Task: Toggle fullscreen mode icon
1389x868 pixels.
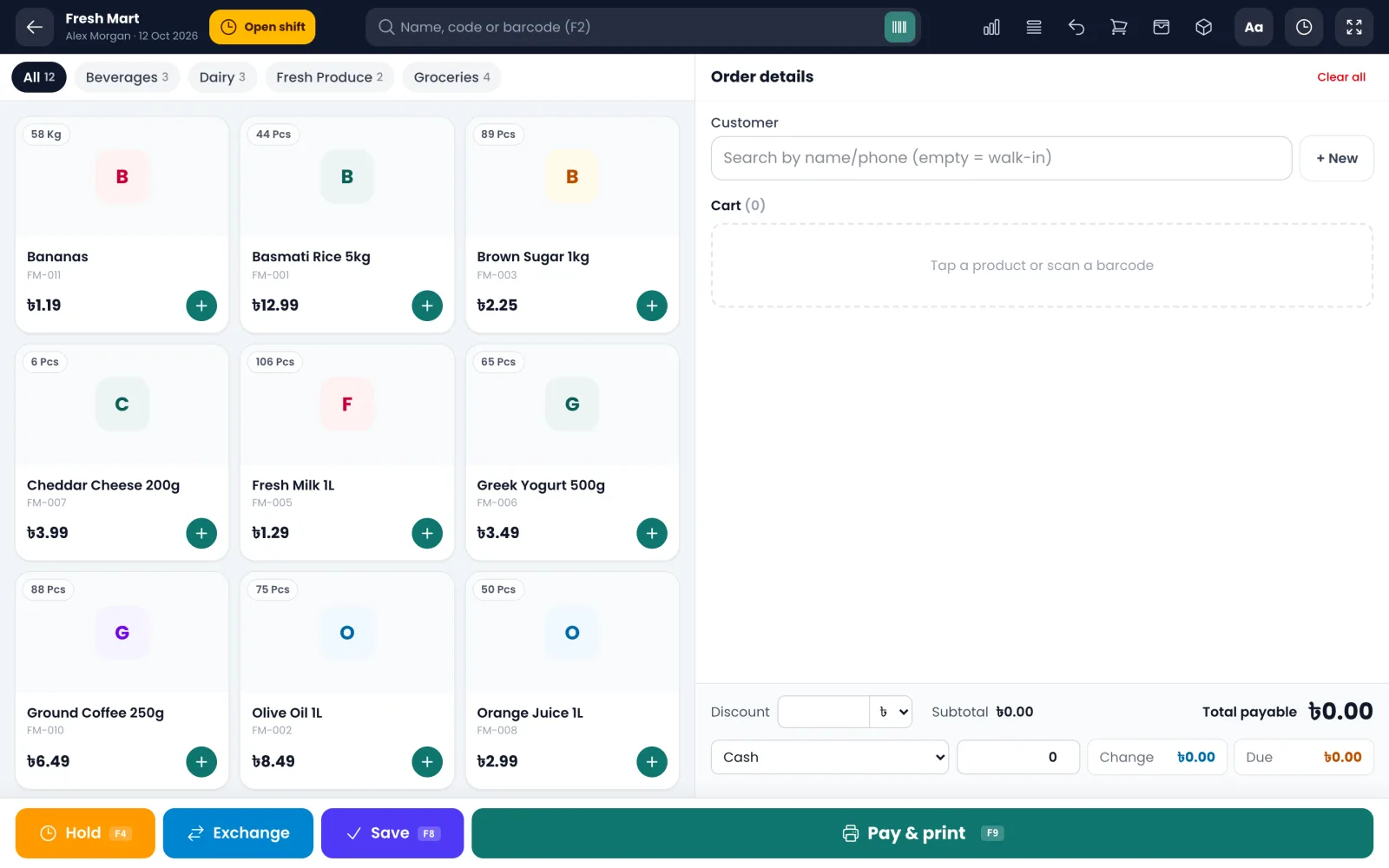Action: [x=1354, y=27]
